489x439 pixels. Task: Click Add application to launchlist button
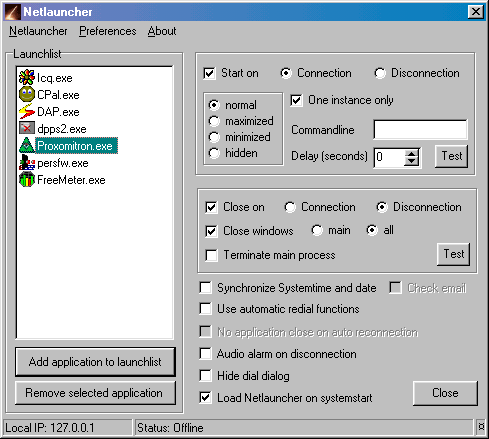[95, 362]
